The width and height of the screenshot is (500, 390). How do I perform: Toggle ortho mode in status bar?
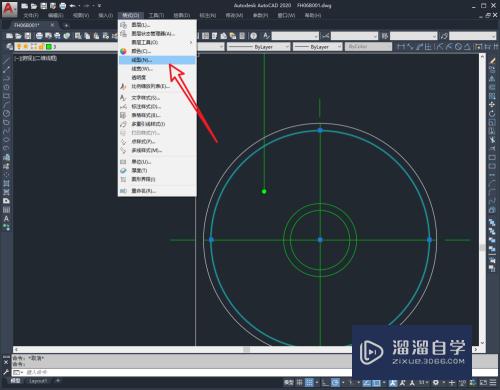(x=325, y=383)
